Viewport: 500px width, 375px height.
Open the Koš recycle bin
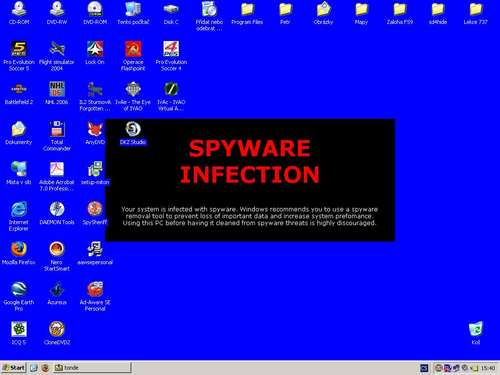click(476, 329)
